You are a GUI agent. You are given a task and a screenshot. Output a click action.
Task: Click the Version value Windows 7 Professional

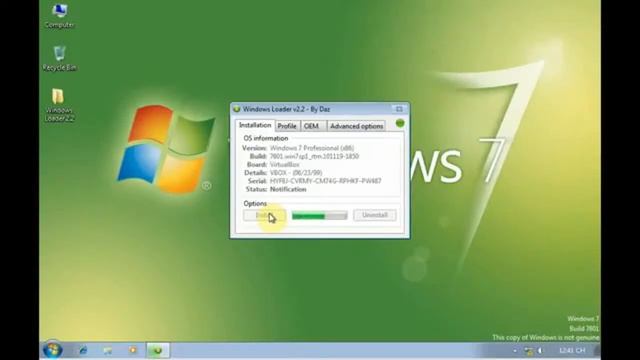click(312, 148)
